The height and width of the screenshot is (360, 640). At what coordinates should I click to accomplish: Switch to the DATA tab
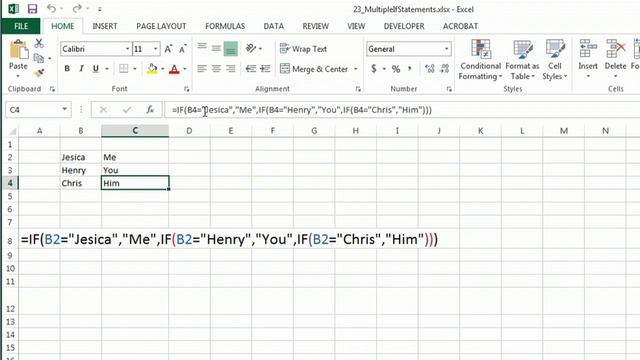(x=273, y=26)
